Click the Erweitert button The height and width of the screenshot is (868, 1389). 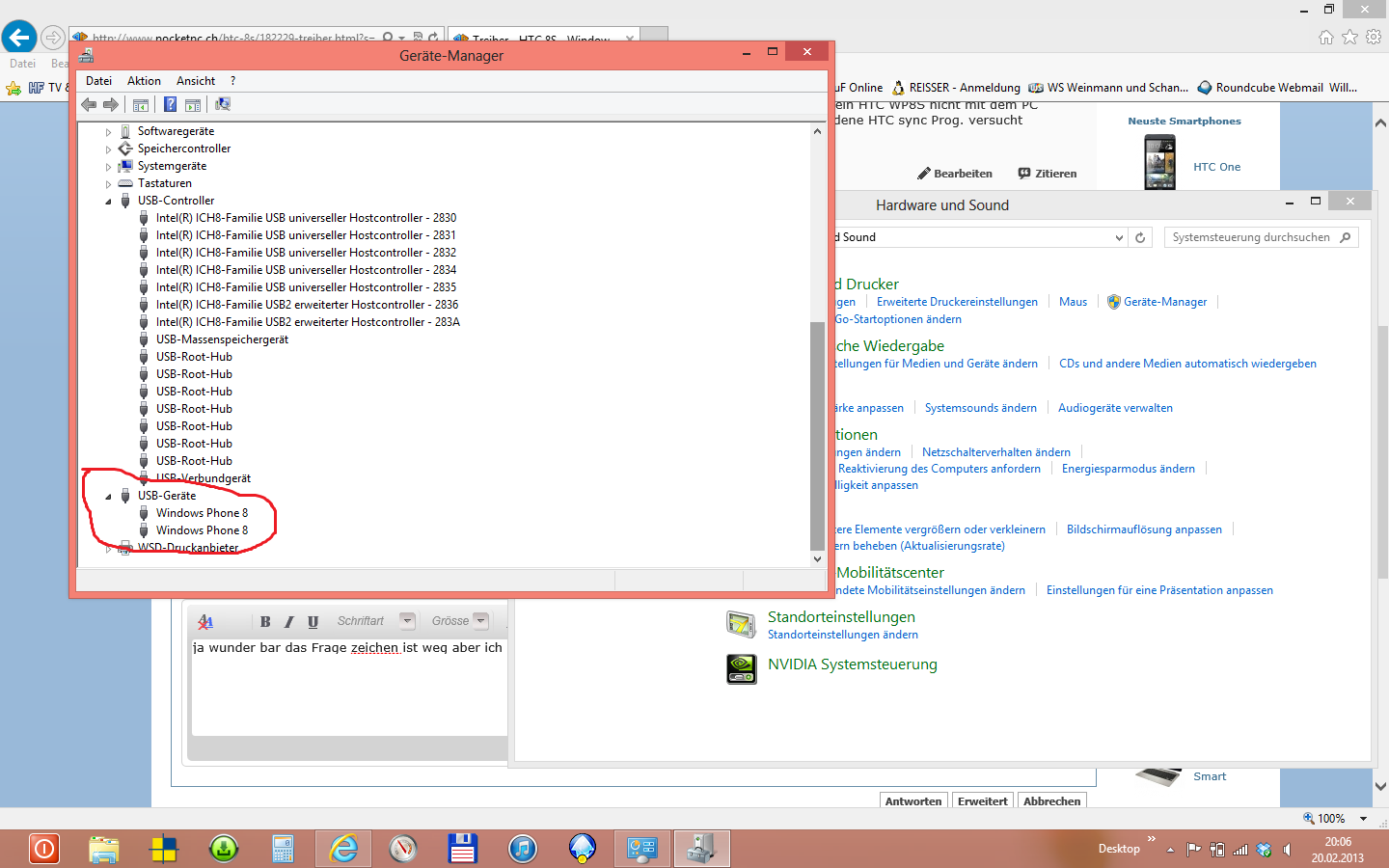pos(982,800)
